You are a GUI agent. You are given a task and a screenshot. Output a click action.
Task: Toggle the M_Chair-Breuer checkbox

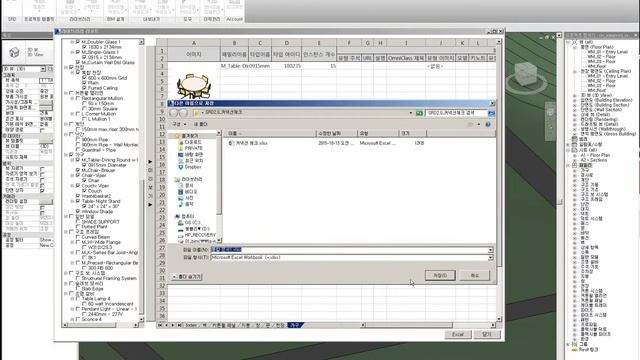click(78, 170)
